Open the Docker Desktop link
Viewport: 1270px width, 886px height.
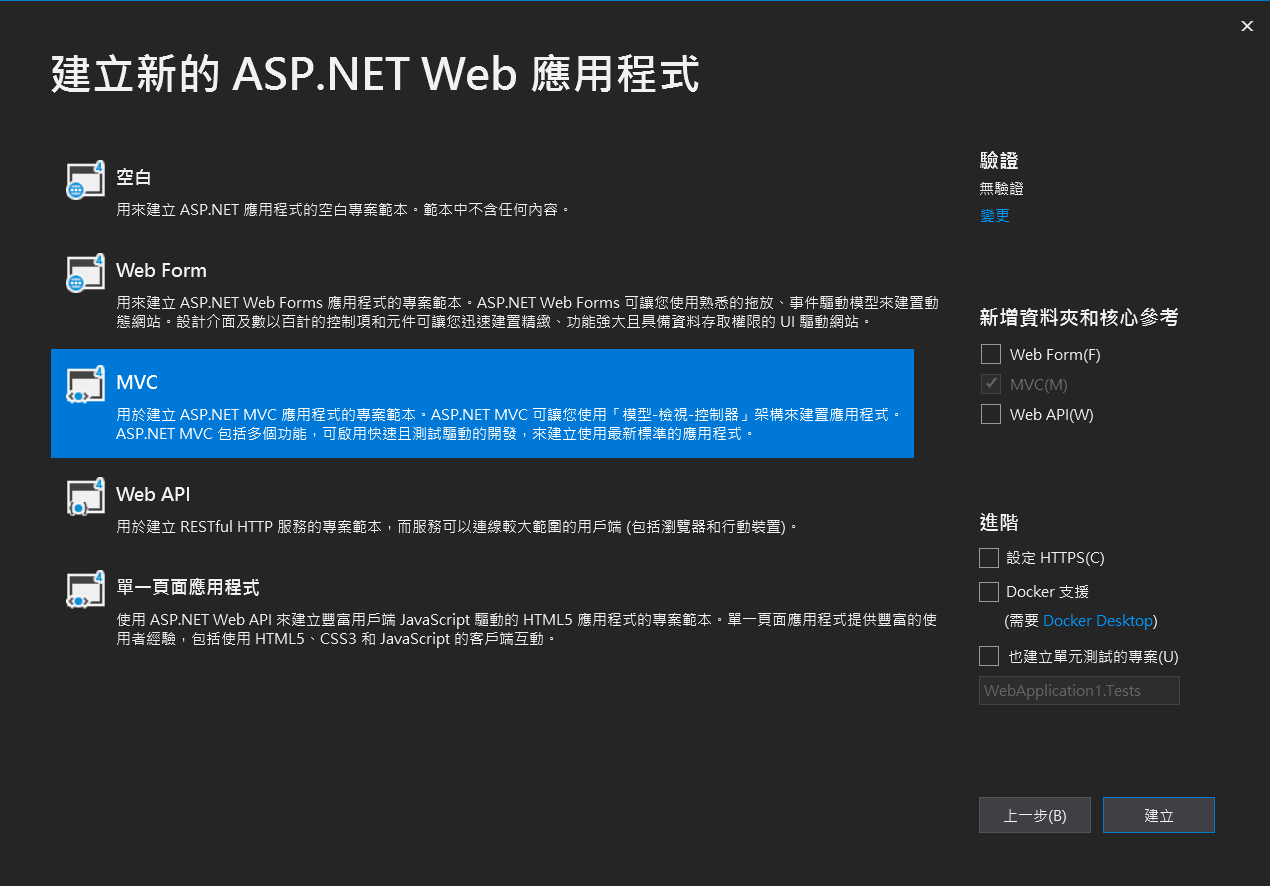pyautogui.click(x=1097, y=621)
